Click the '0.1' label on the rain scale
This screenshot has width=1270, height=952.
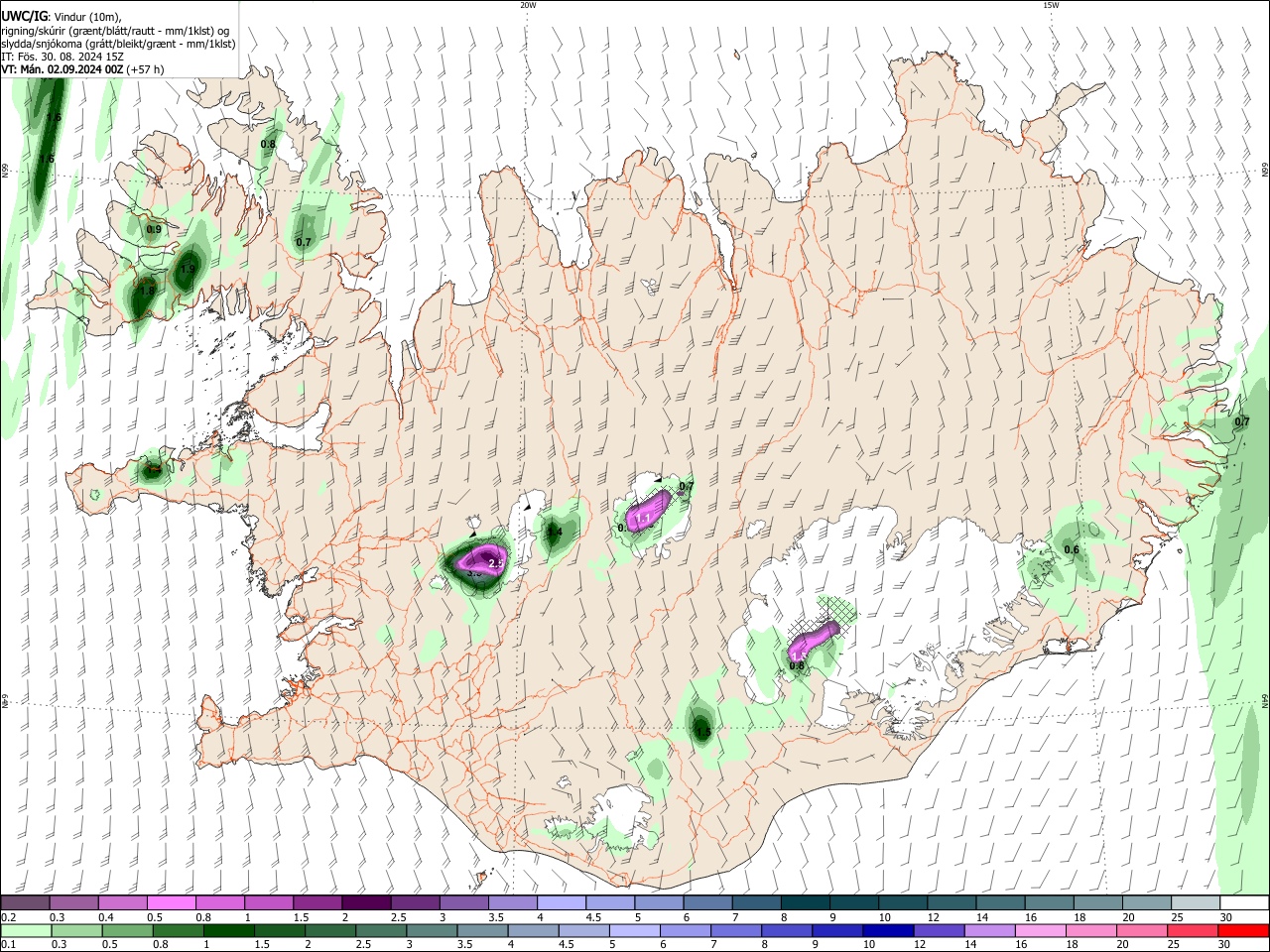coord(9,945)
